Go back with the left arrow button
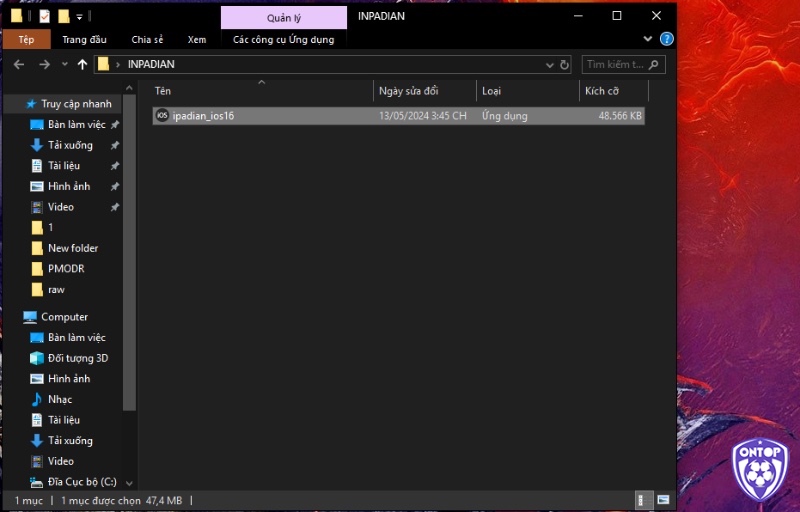800x512 pixels. [x=19, y=64]
